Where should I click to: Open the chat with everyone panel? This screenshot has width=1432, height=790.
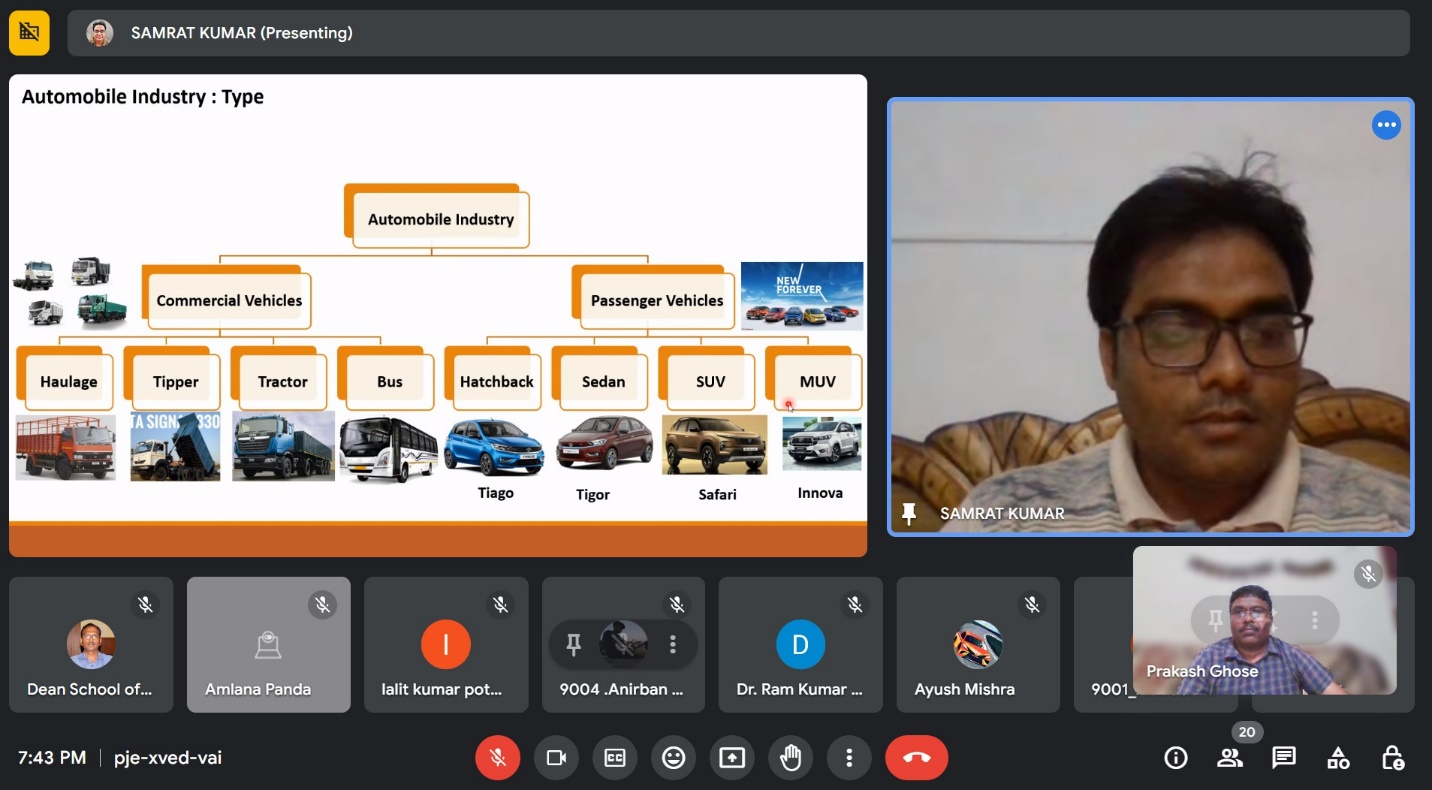pos(1284,758)
